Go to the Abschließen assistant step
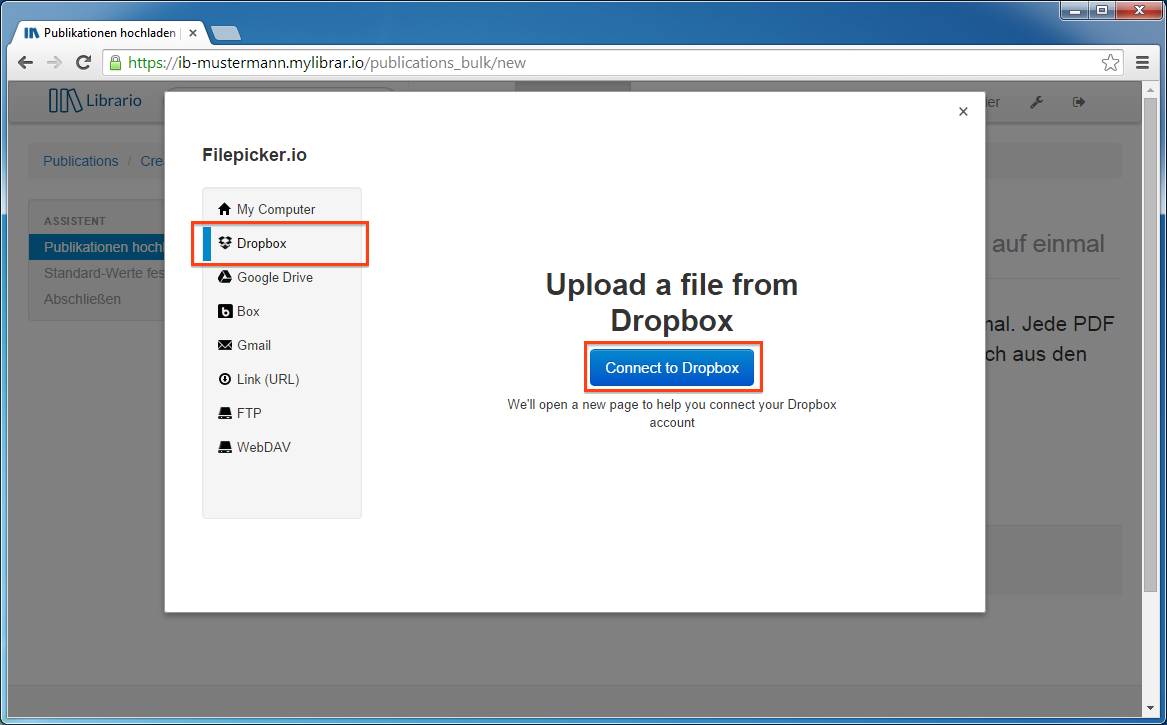 click(97, 299)
